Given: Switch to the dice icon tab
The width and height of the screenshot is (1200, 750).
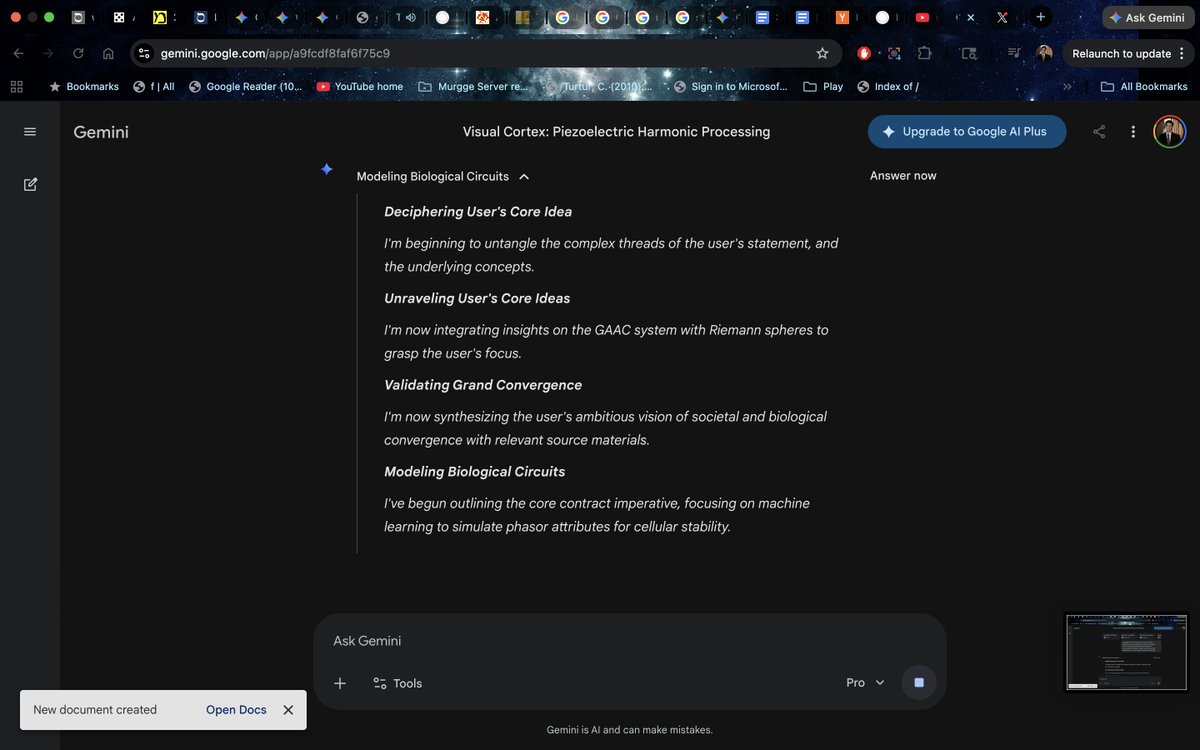Looking at the screenshot, I should (x=118, y=18).
